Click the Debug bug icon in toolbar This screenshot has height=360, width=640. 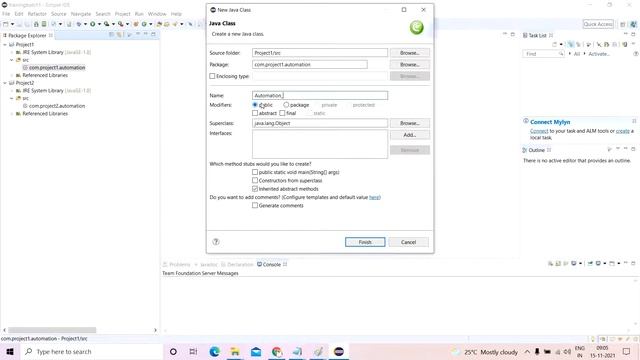pos(79,24)
